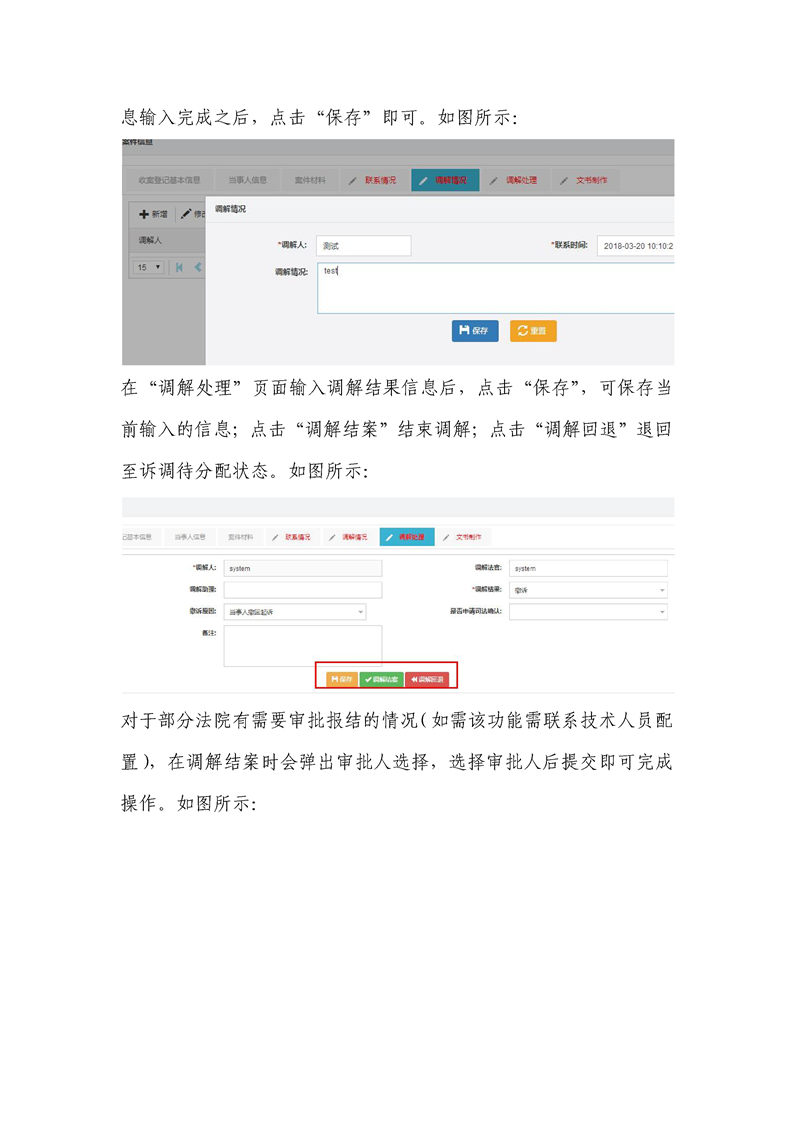Open the page size dropdown showing 15
The width and height of the screenshot is (793, 1122).
pos(148,267)
